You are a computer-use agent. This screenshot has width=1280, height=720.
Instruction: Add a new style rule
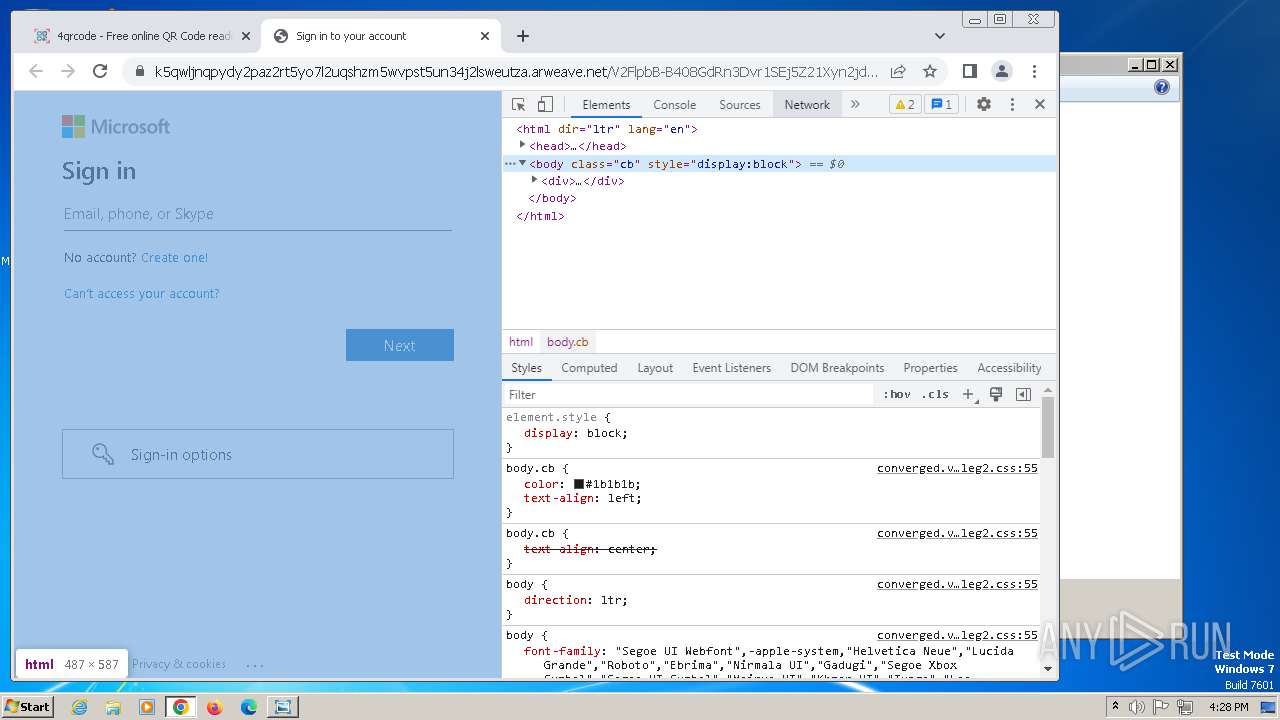click(968, 395)
